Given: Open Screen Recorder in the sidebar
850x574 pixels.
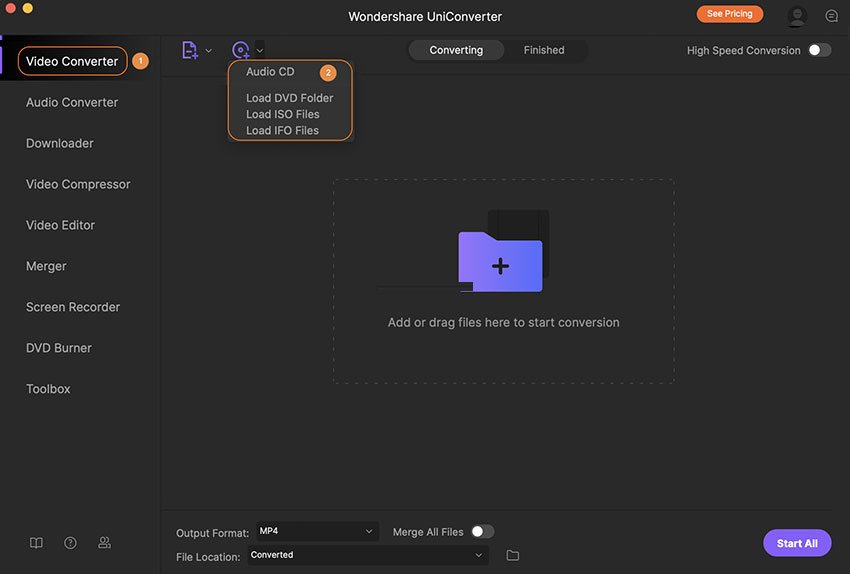Looking at the screenshot, I should tap(73, 307).
